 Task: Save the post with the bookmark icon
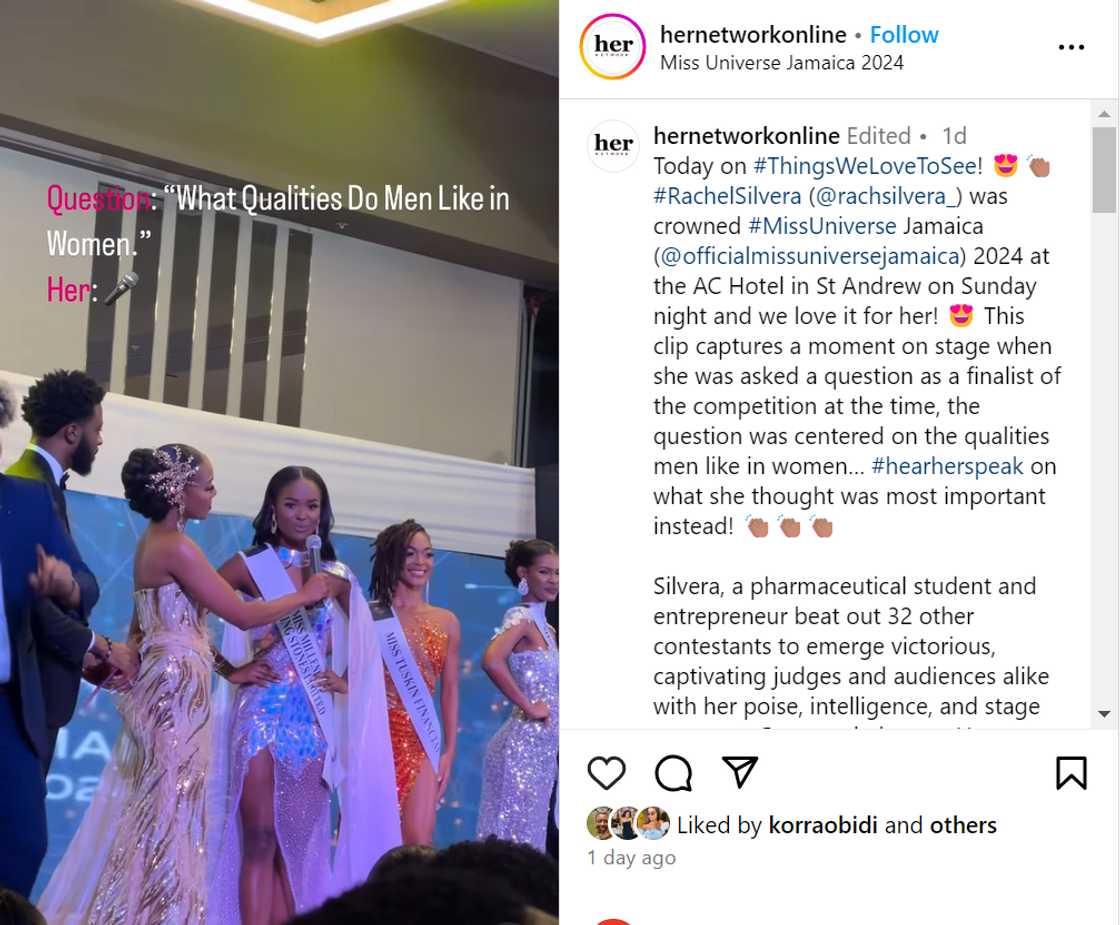pos(1071,772)
